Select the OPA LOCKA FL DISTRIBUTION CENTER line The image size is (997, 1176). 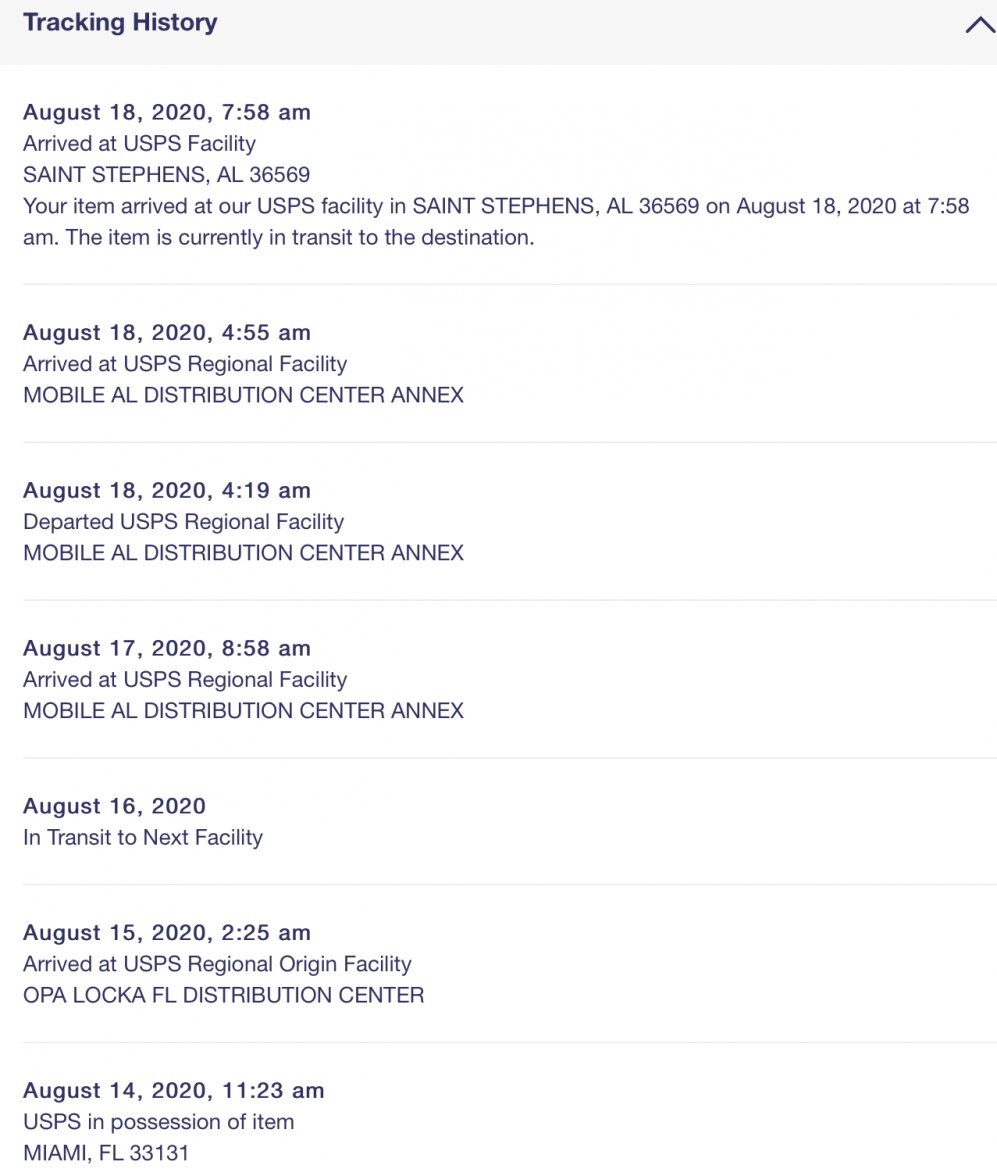(x=223, y=995)
